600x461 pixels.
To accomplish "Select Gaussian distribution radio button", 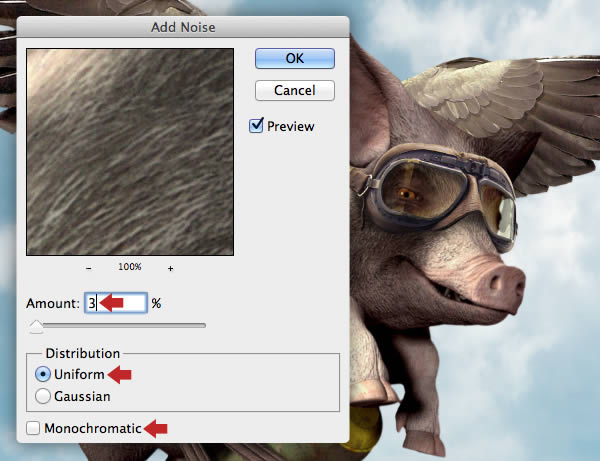I will [x=42, y=396].
